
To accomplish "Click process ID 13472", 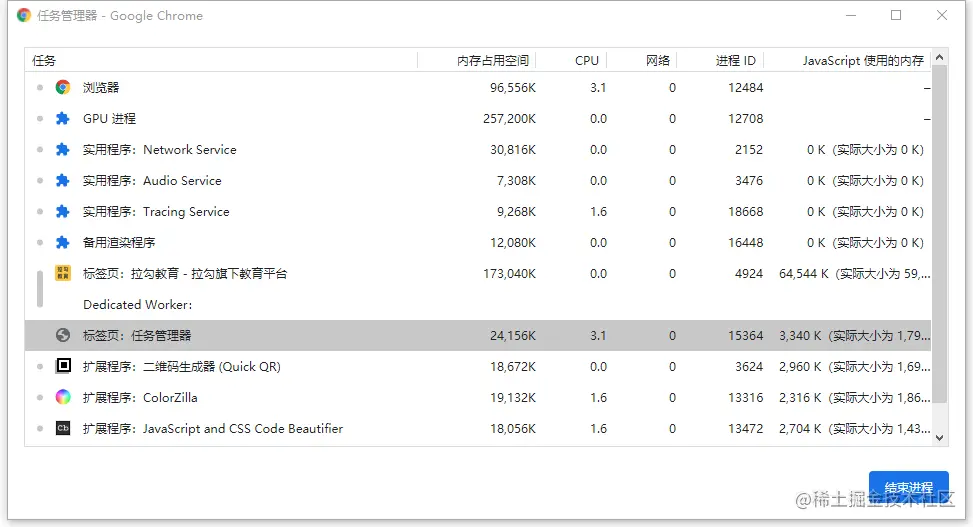I will [745, 429].
